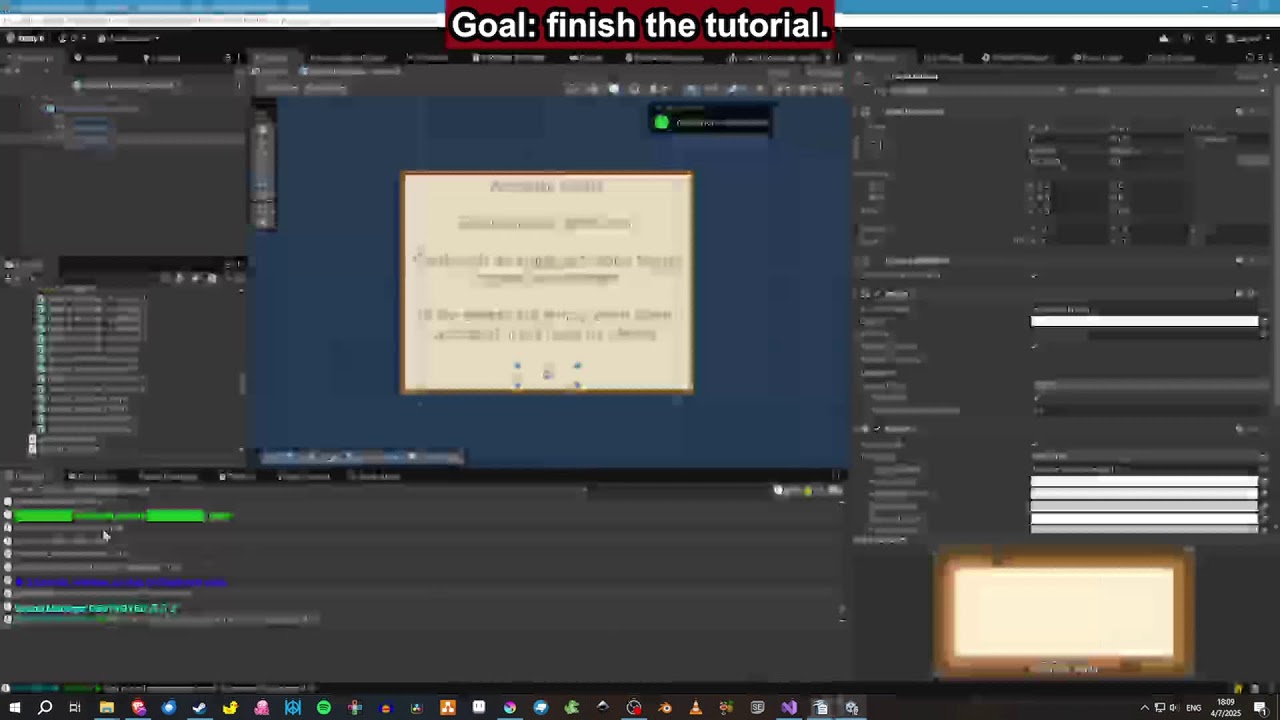Toggle the Button component enabled checkbox
The width and height of the screenshot is (1280, 720).
click(x=877, y=428)
